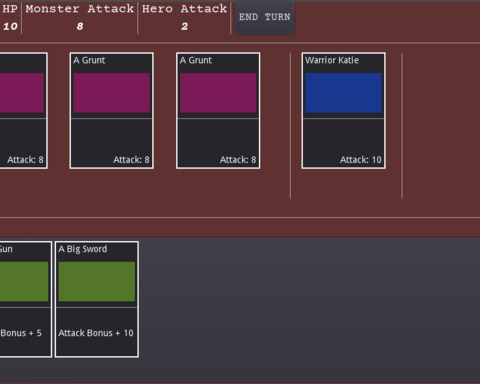Image resolution: width=480 pixels, height=384 pixels.
Task: Click the Monster Attack label
Action: (80, 9)
